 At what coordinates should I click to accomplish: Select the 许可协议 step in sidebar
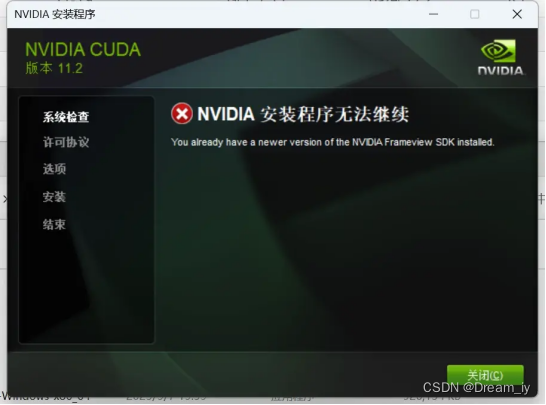(66, 142)
